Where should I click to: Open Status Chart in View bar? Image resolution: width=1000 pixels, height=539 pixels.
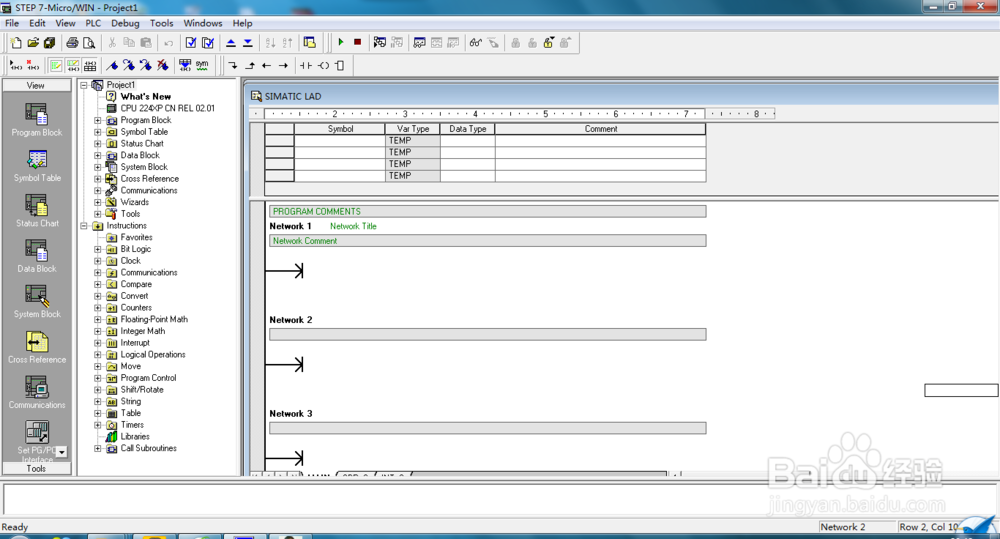click(36, 210)
